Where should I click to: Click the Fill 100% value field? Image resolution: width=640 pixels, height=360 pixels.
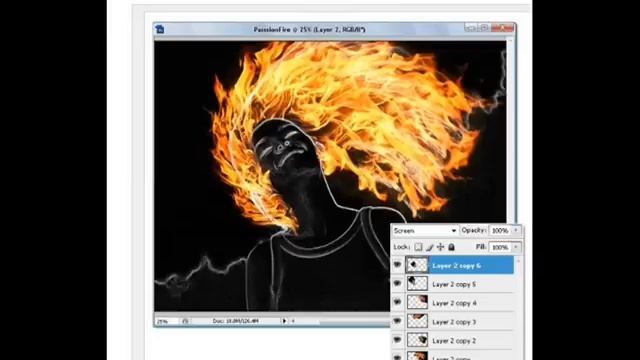pyautogui.click(x=500, y=247)
